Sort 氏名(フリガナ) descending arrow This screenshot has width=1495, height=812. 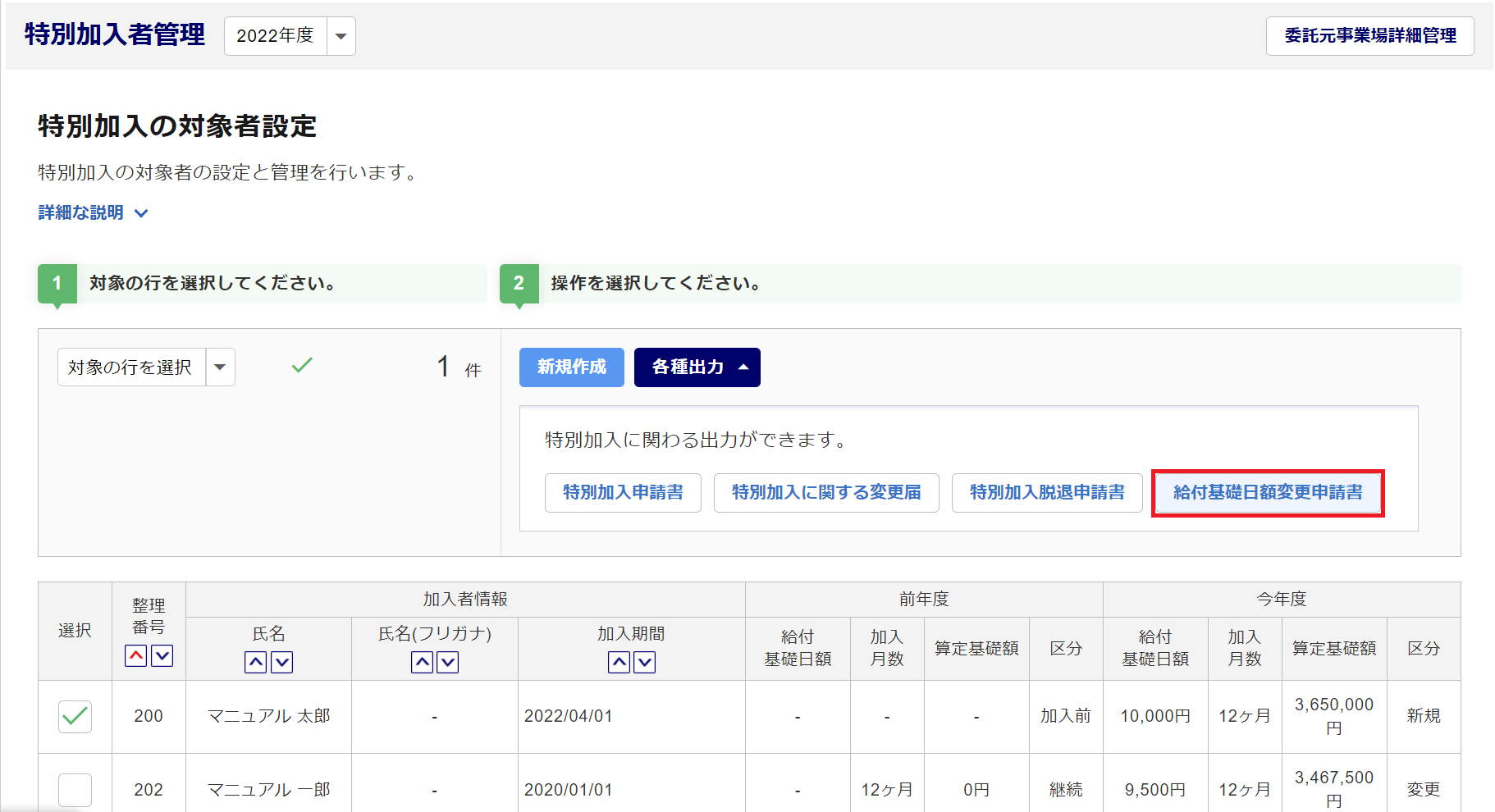coord(448,662)
